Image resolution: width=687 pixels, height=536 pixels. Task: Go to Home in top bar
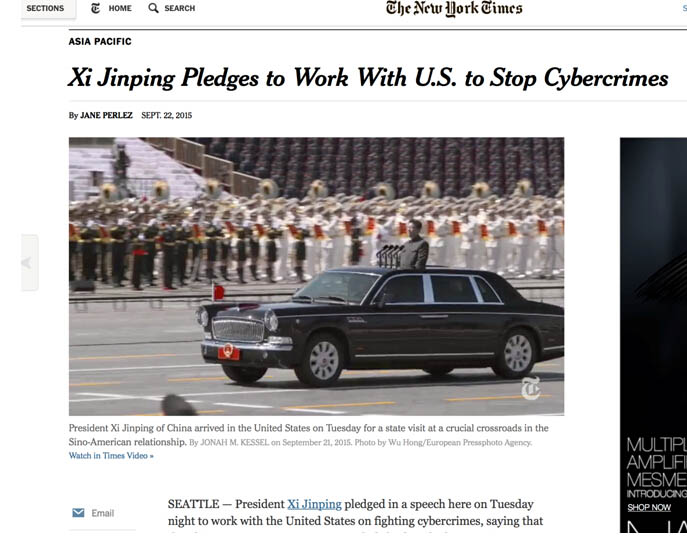[120, 8]
